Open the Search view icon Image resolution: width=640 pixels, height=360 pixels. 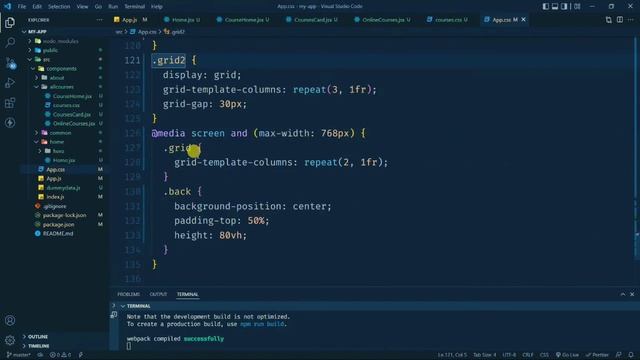tap(10, 42)
